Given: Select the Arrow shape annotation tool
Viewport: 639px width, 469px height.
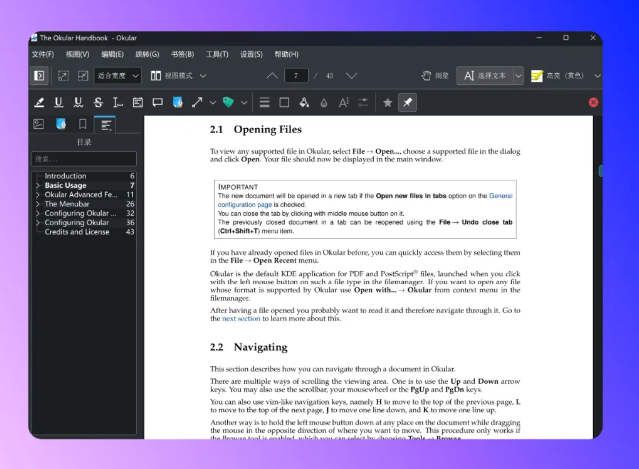Looking at the screenshot, I should tap(197, 102).
